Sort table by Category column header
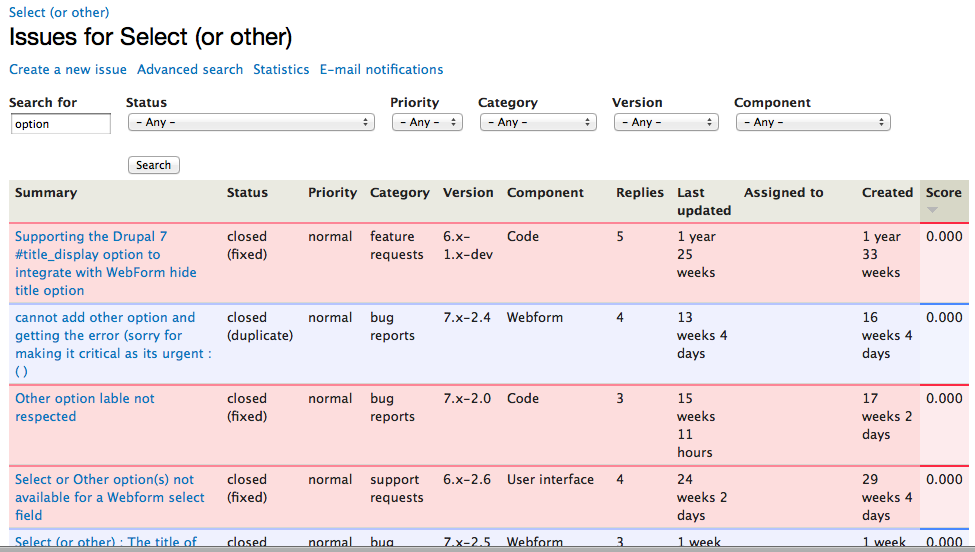The image size is (975, 552). pos(399,193)
